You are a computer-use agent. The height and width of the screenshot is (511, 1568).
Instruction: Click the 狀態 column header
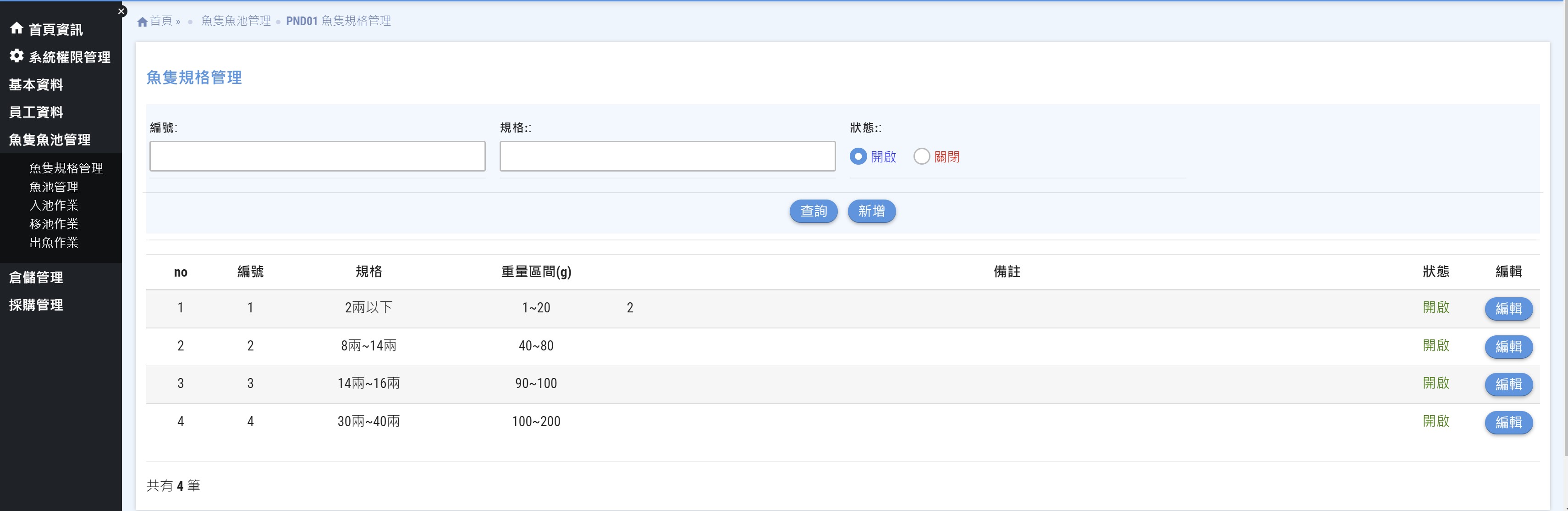pyautogui.click(x=1436, y=272)
